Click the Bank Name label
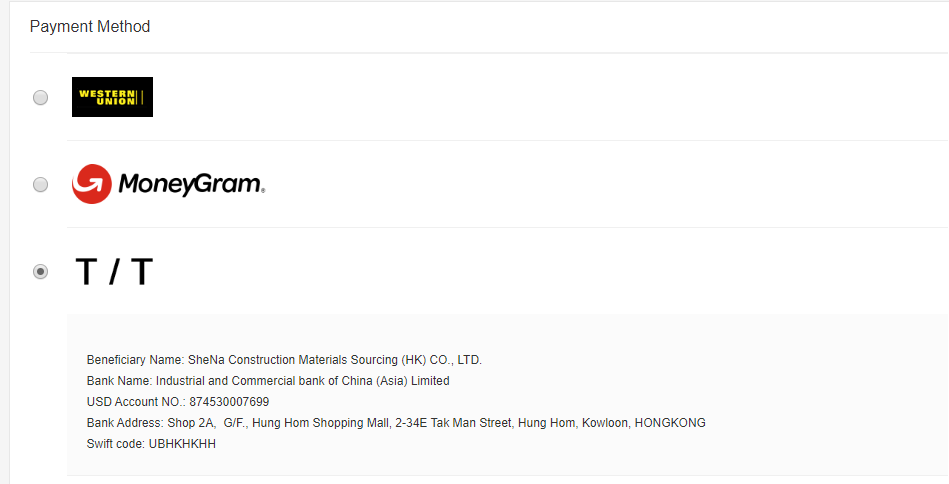Image resolution: width=949 pixels, height=484 pixels. [119, 381]
